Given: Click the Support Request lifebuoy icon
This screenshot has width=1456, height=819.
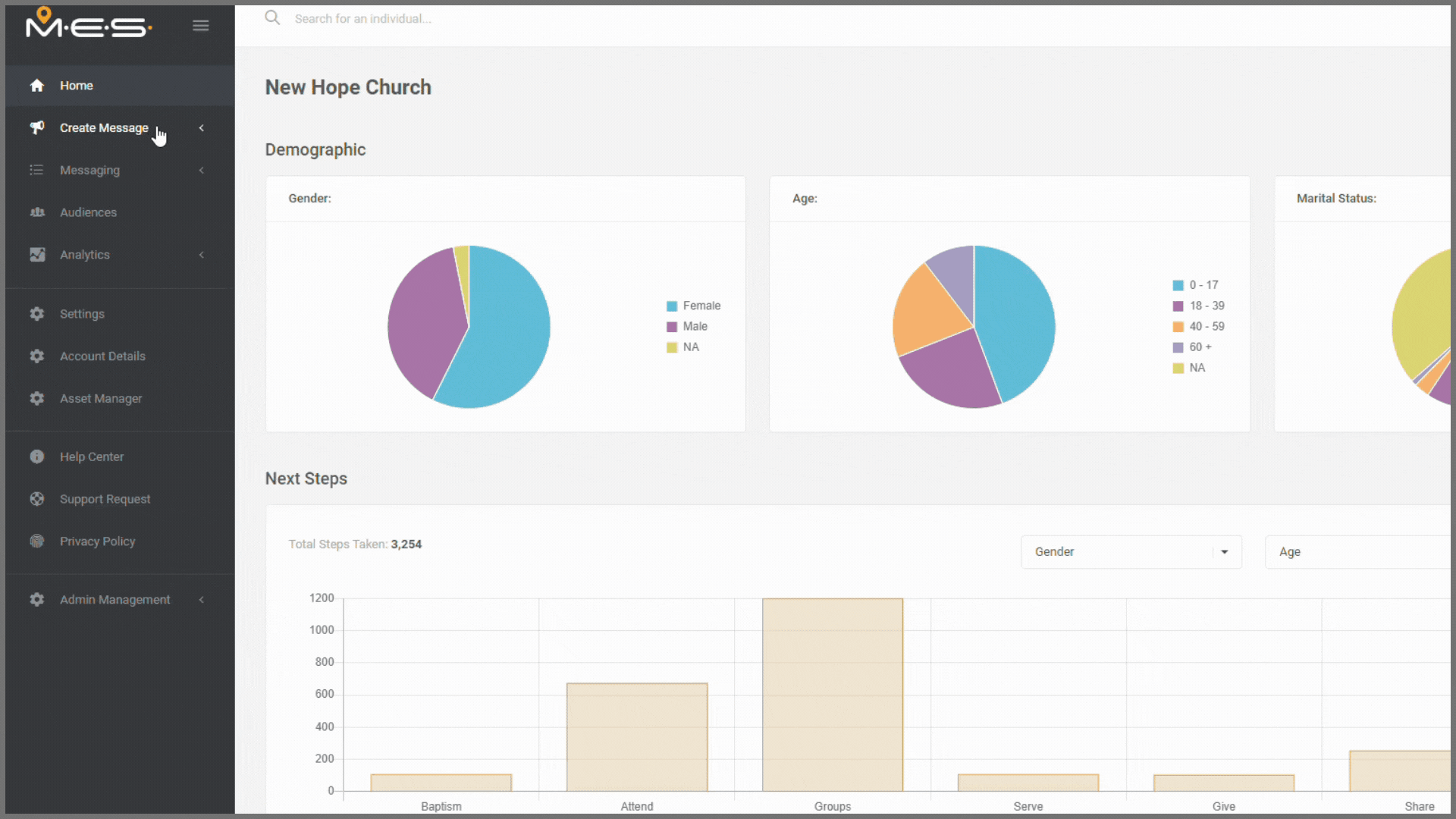Looking at the screenshot, I should pos(37,499).
